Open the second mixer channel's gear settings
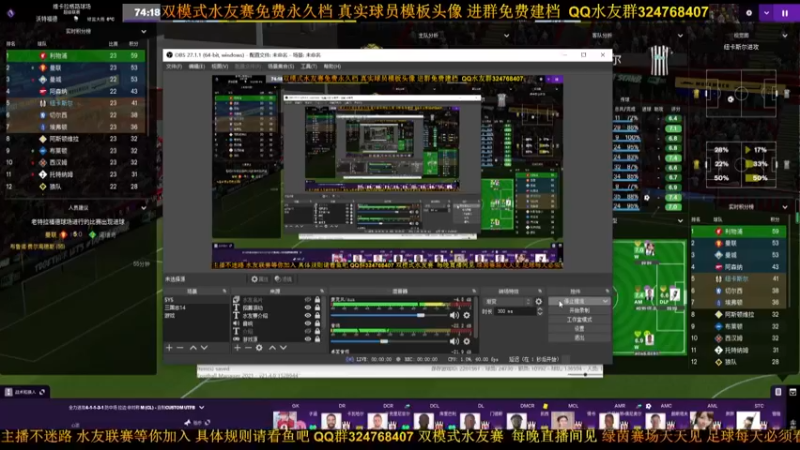 (466, 341)
